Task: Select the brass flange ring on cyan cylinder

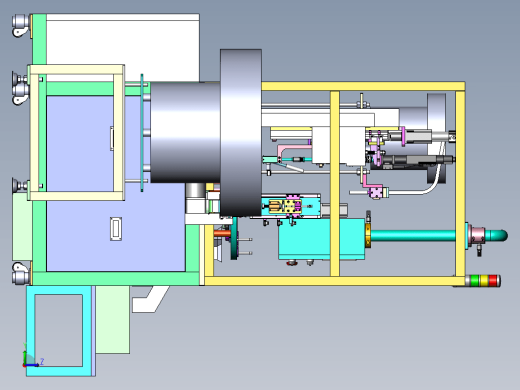Action: (368, 235)
